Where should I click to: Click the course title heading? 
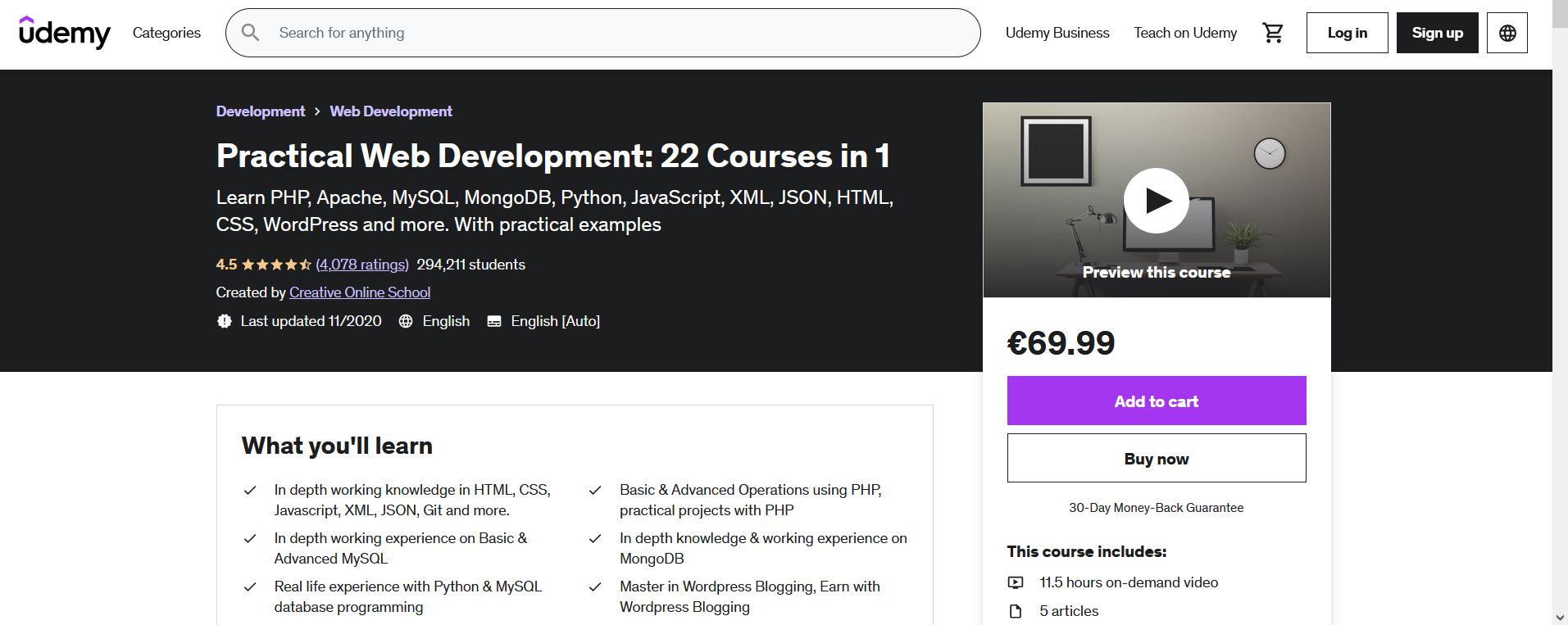click(553, 156)
